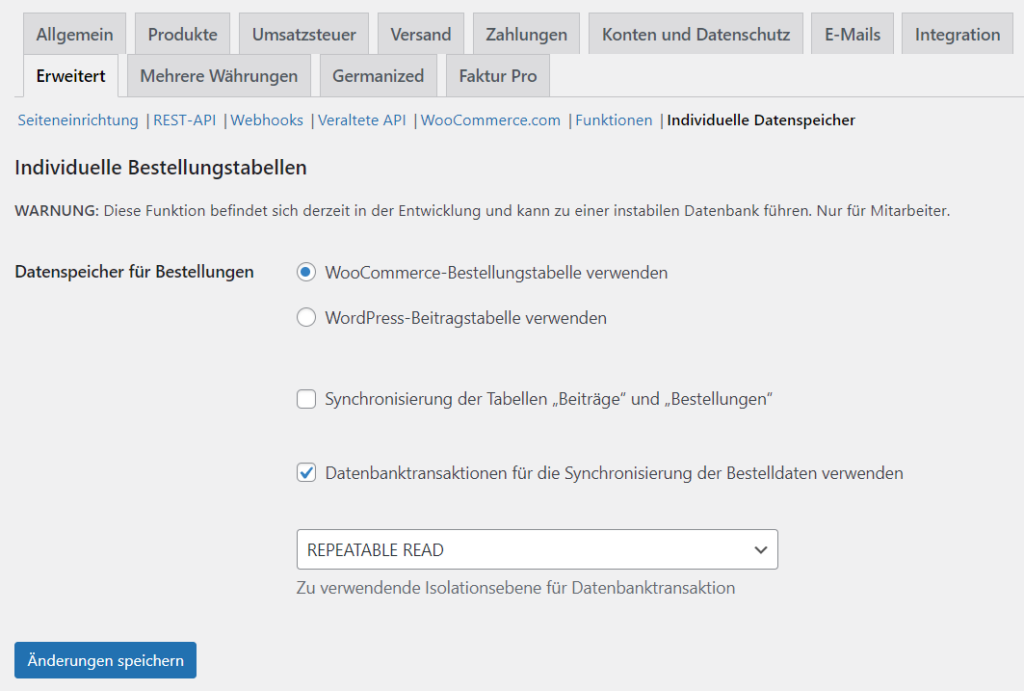The height and width of the screenshot is (691, 1024).
Task: Open the Mehrere Währungen tab
Action: point(219,76)
